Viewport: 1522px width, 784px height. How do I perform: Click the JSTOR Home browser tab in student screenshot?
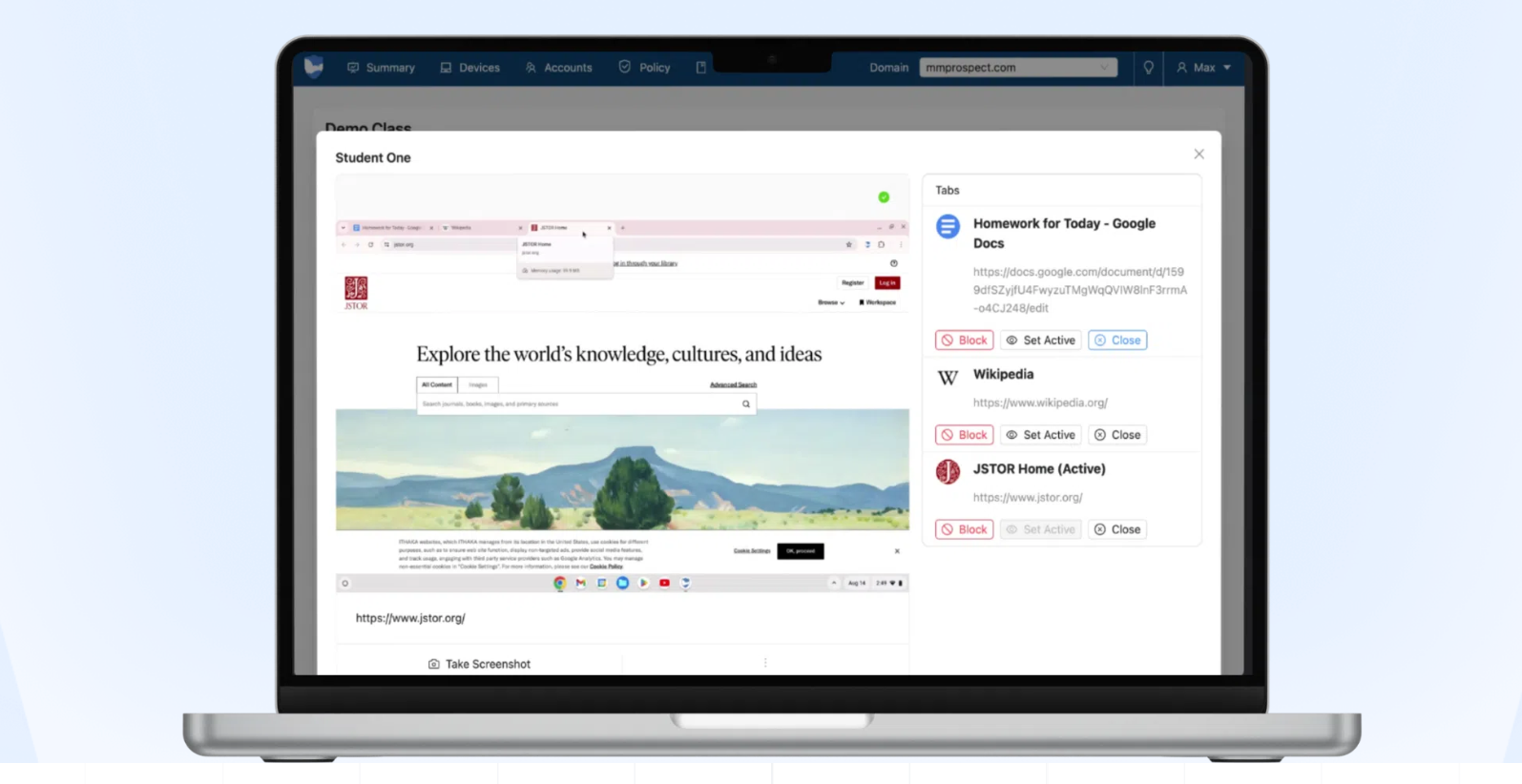point(571,228)
